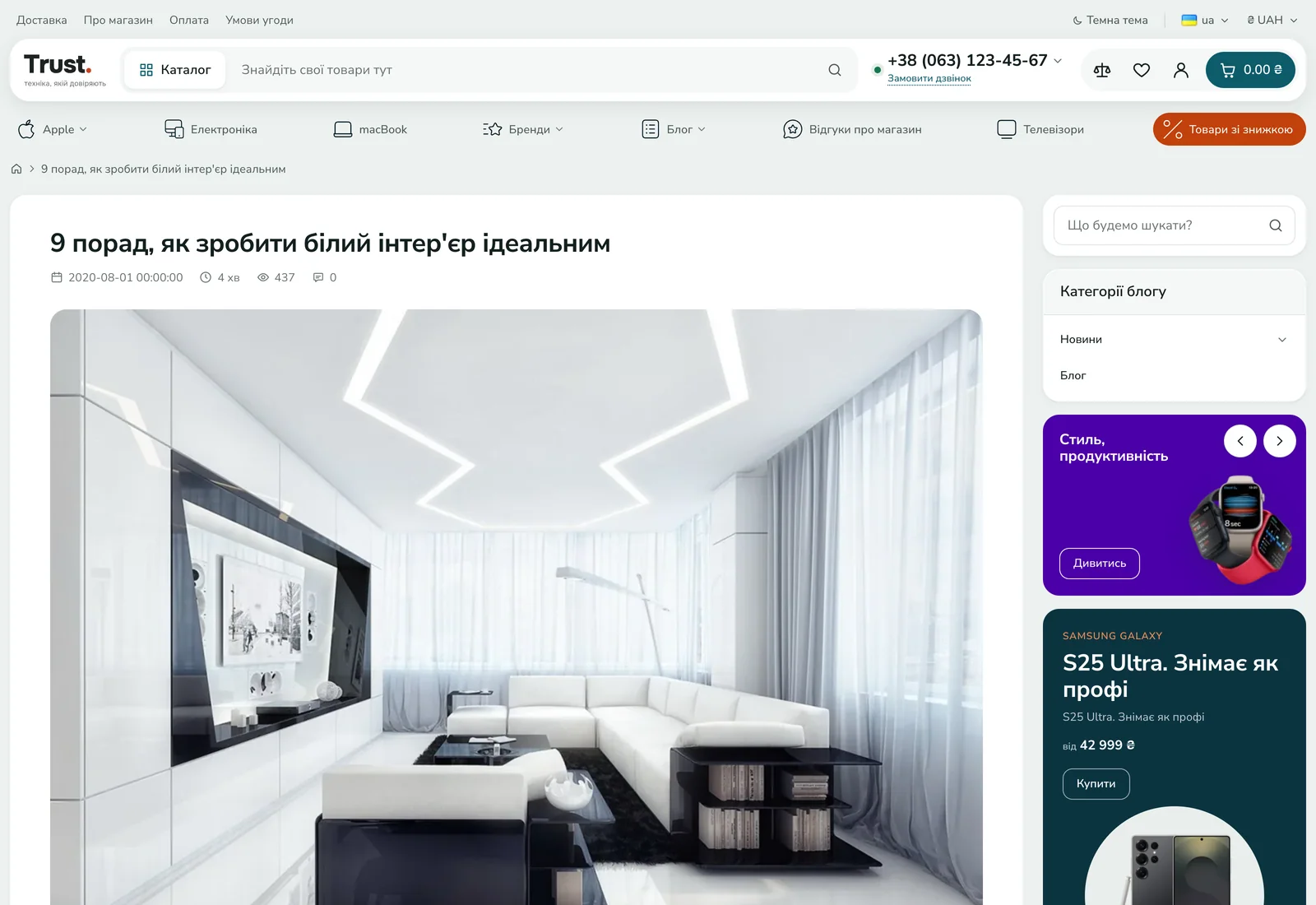Focus the main product search field
The width and height of the screenshot is (1316, 905).
coord(526,70)
